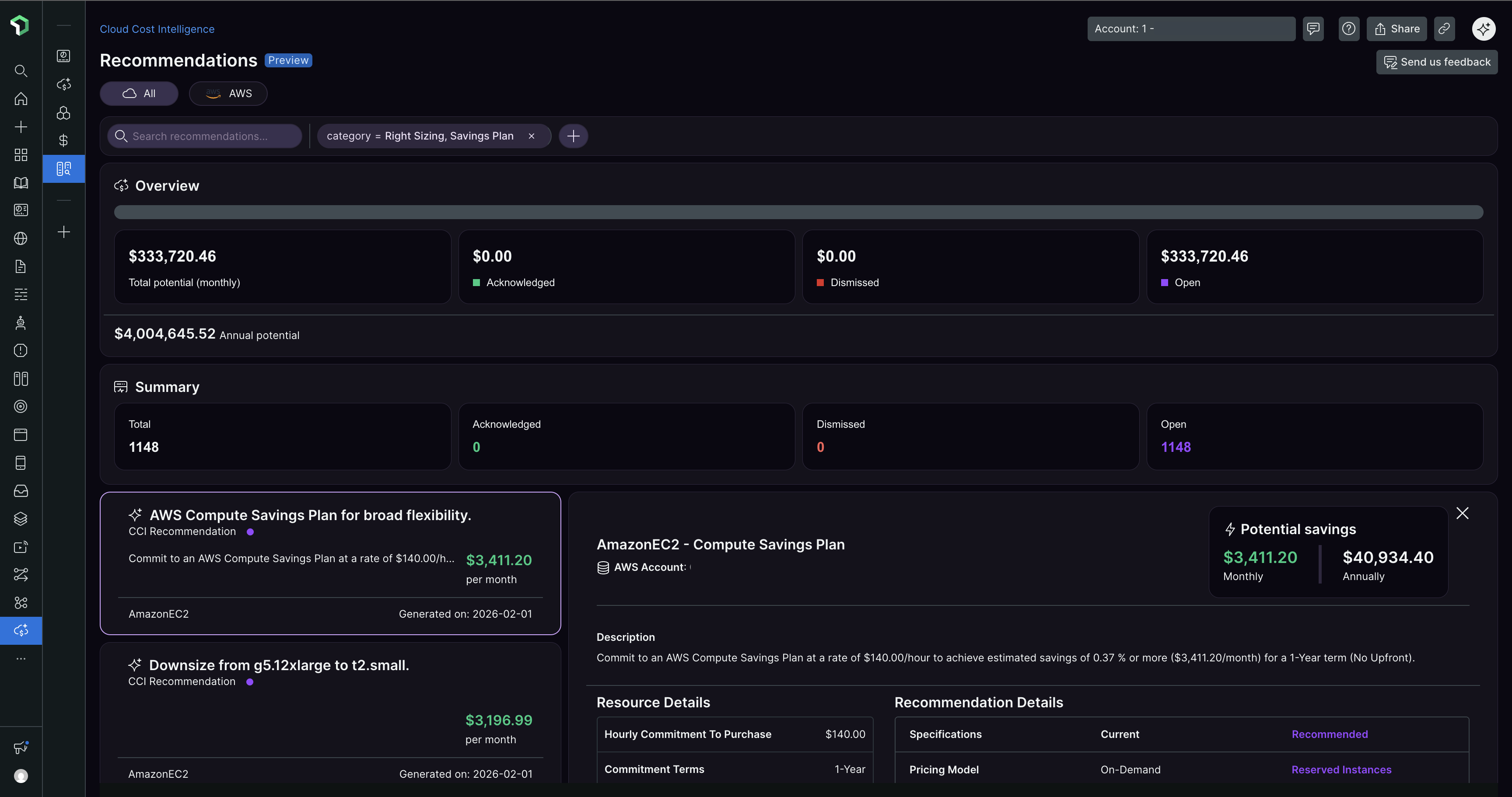Select the All cloud providers filter

point(139,93)
